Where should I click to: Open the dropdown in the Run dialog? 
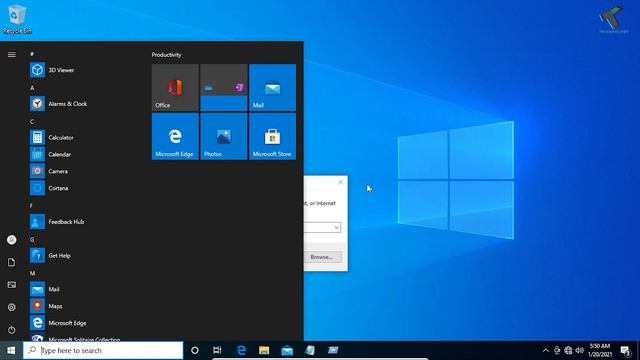tap(336, 227)
